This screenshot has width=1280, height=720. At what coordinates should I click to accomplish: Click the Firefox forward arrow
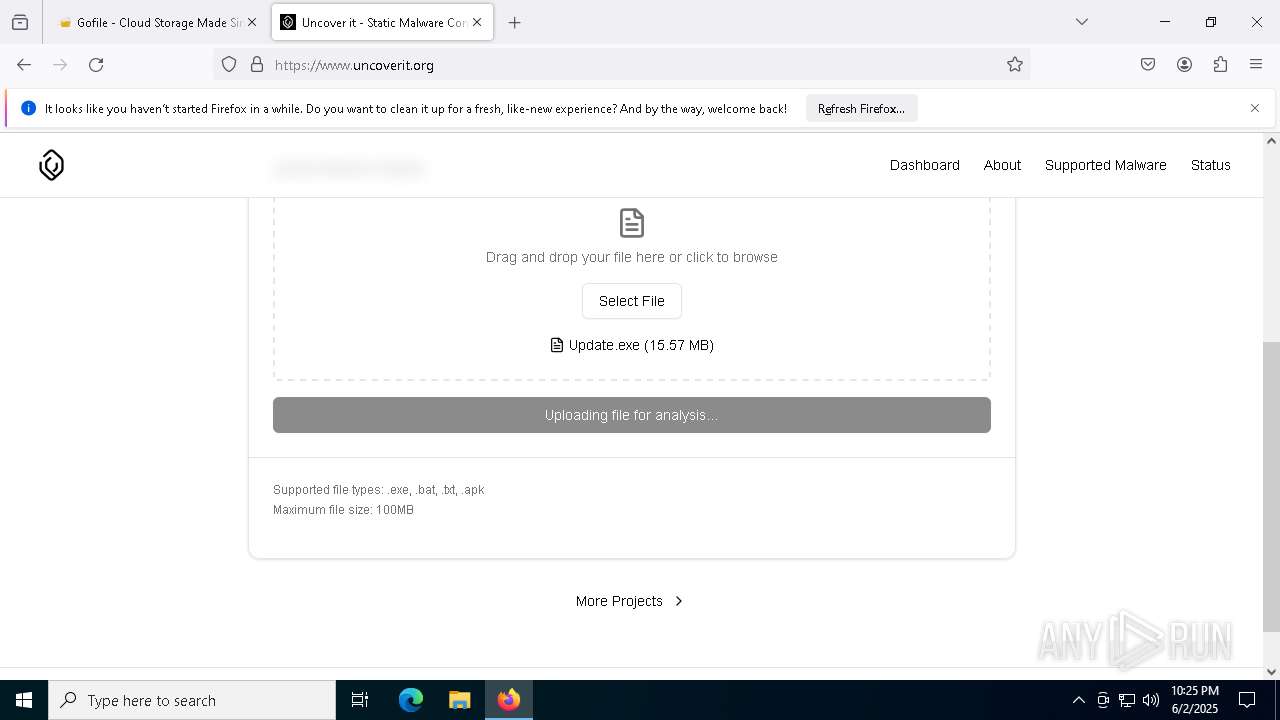click(60, 65)
